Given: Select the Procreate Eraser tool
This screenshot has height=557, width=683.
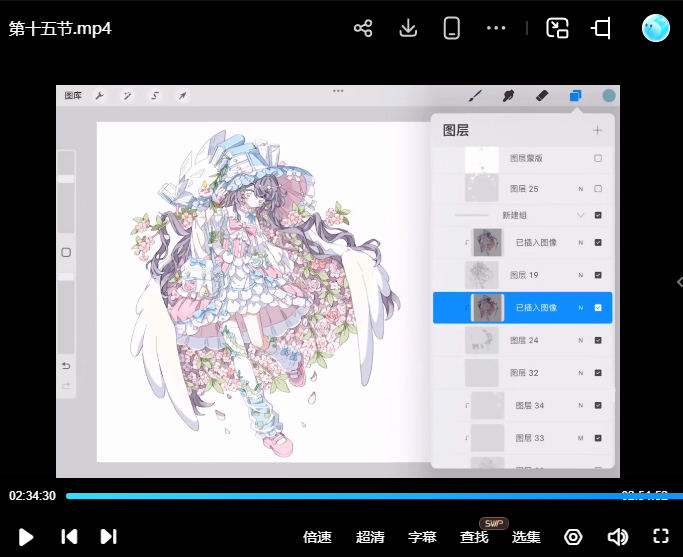Looking at the screenshot, I should pyautogui.click(x=542, y=96).
